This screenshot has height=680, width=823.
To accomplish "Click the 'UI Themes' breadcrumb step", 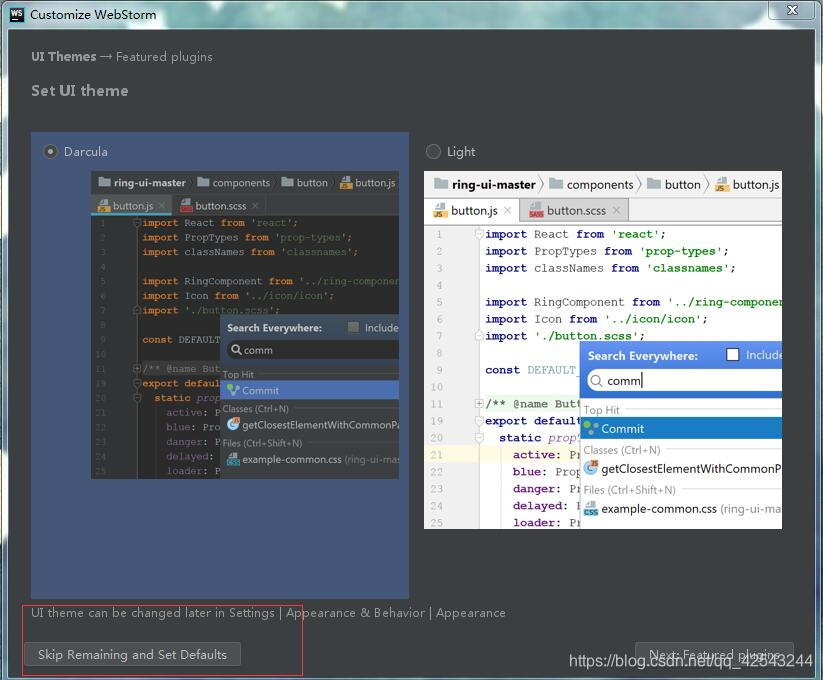I will click(64, 57).
